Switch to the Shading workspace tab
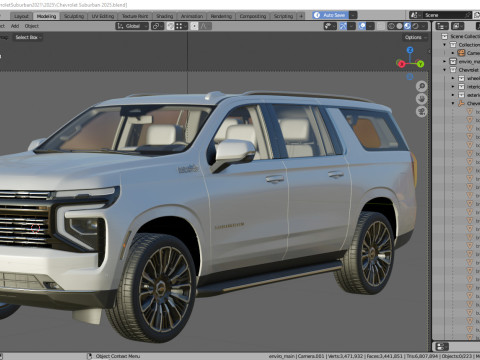480x360 pixels. 165,16
